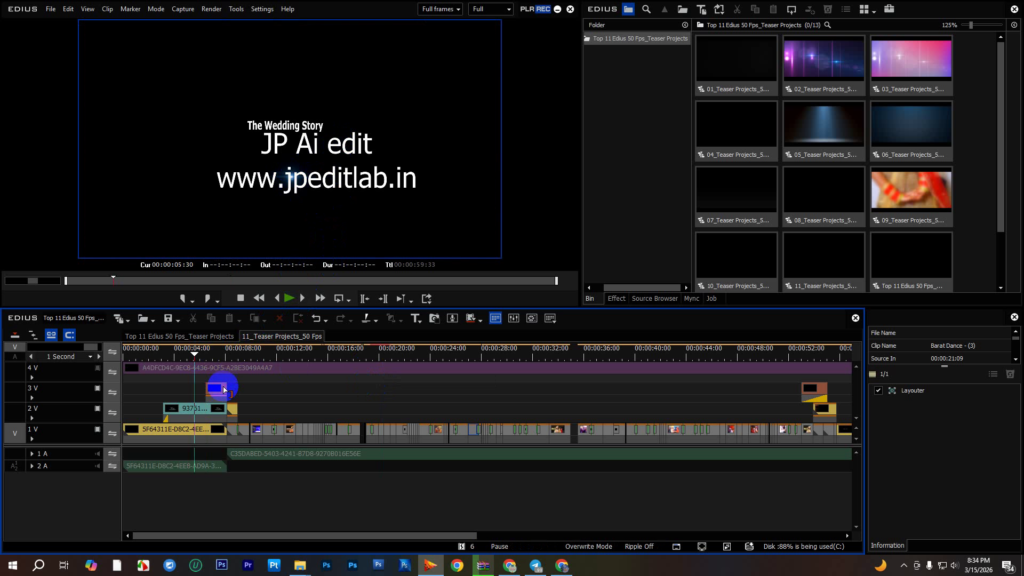Switch to Top 11 Edius 50 Fps_Teaser Projects sequence tab
The height and width of the screenshot is (576, 1024).
pos(179,336)
